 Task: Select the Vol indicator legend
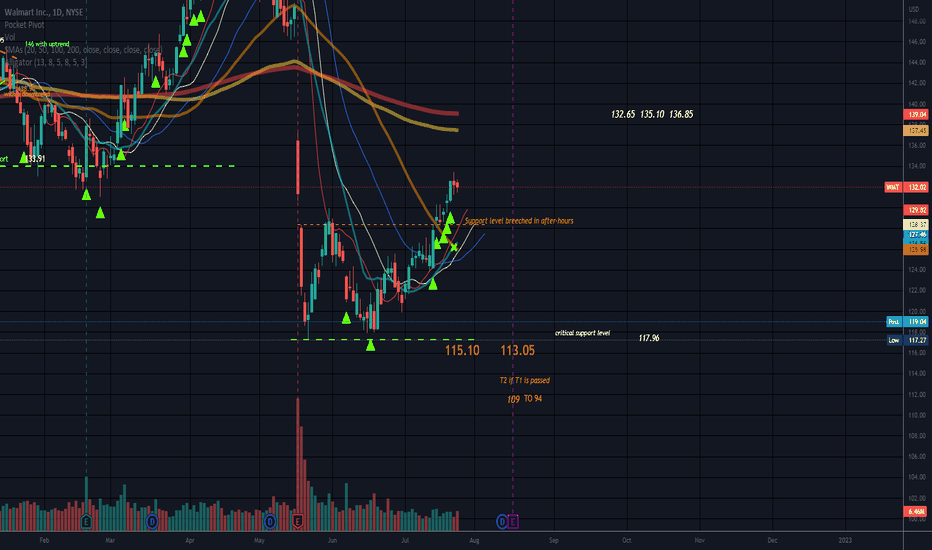pyautogui.click(x=10, y=37)
